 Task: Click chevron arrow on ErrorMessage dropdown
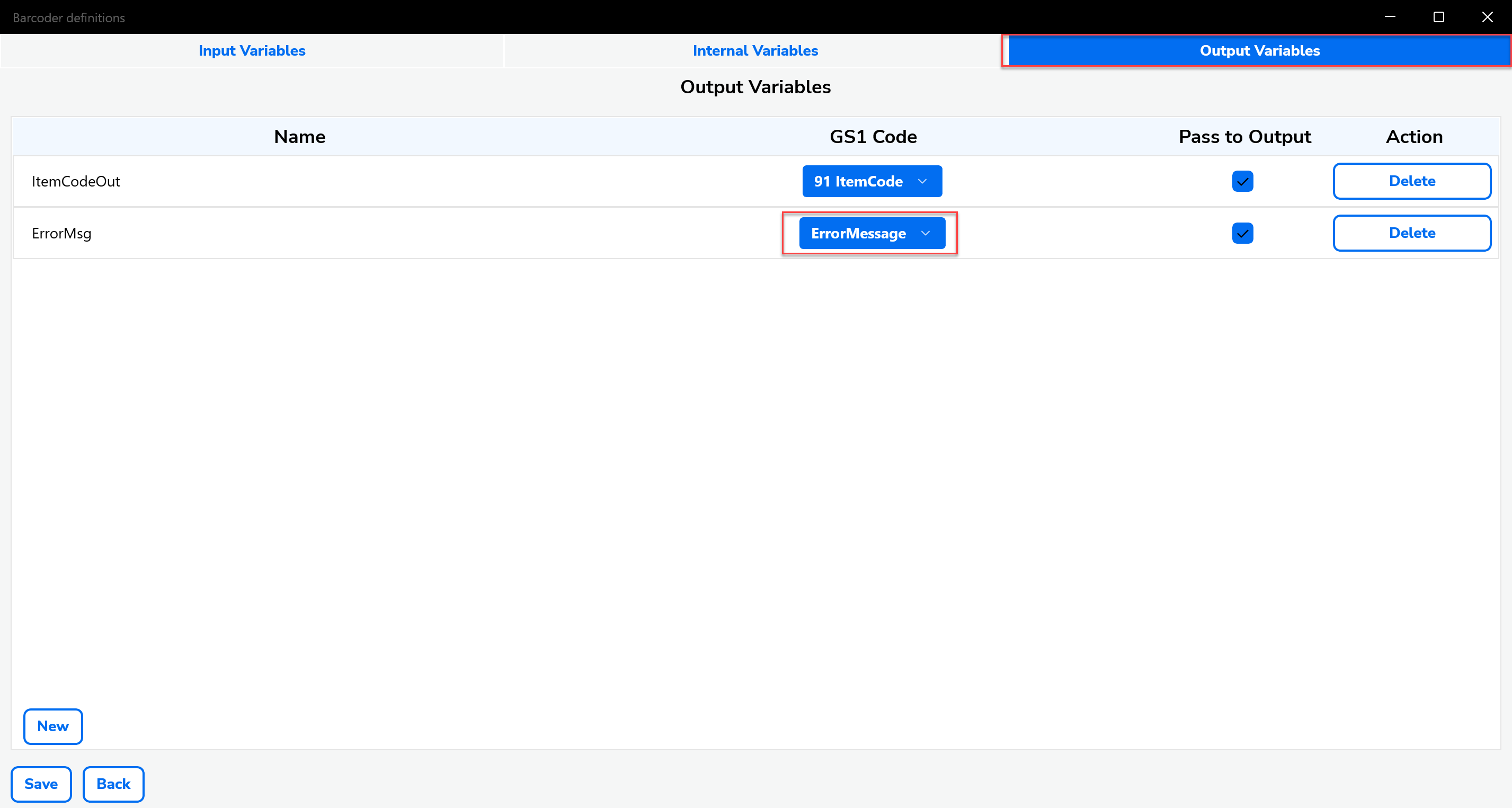(x=926, y=234)
